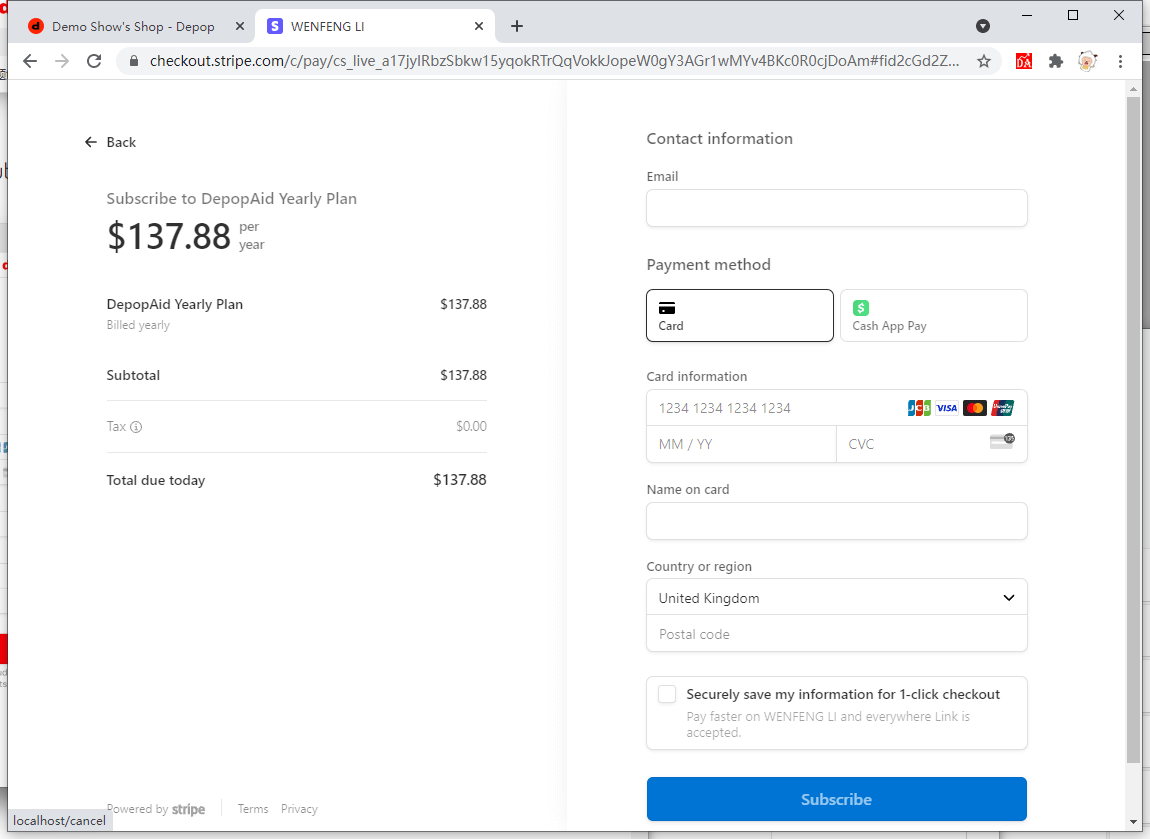Image resolution: width=1150 pixels, height=839 pixels.
Task: Click the Mastercard brand icon
Action: pyautogui.click(x=975, y=408)
